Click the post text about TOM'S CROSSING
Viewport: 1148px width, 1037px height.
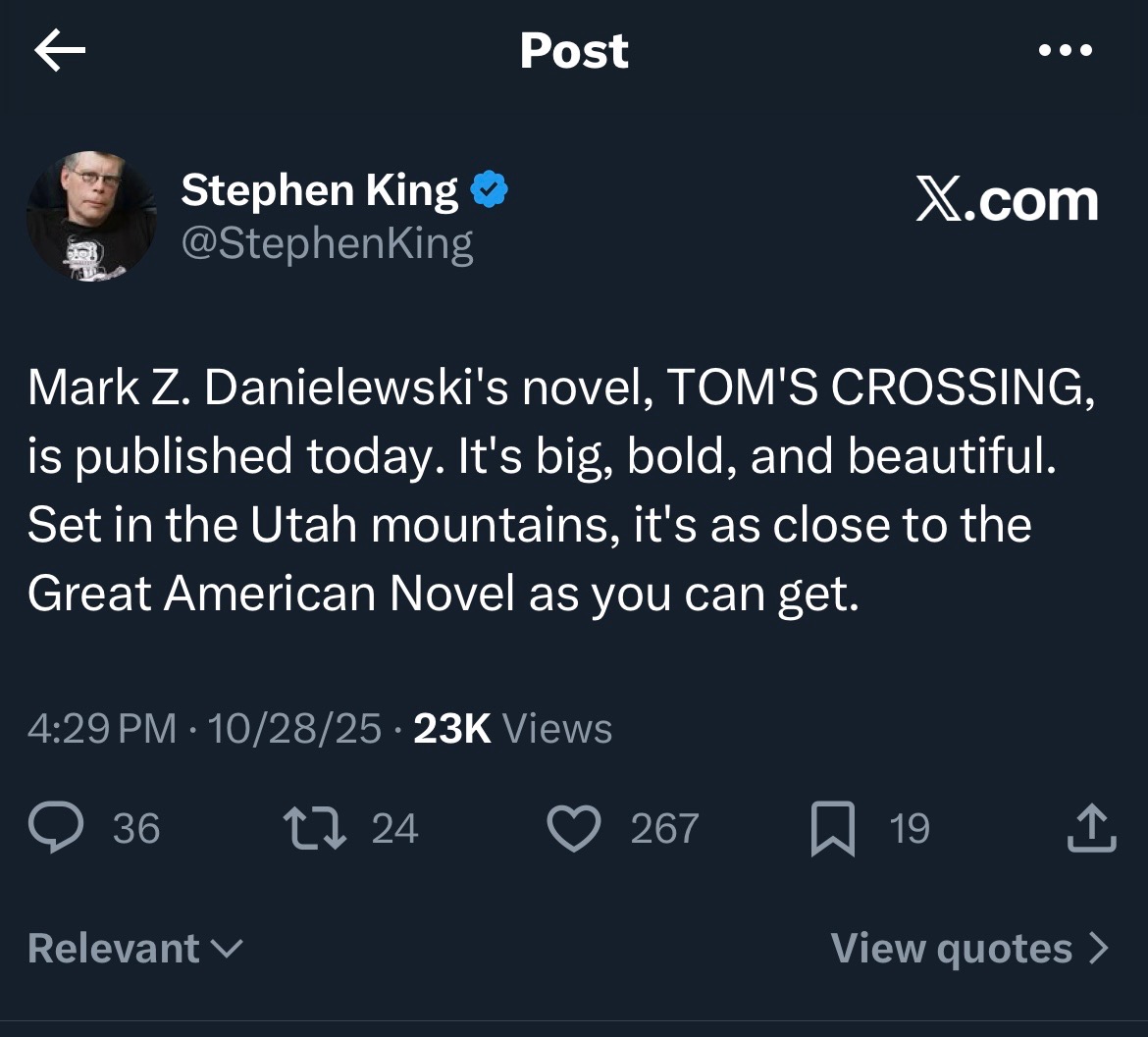tap(559, 491)
